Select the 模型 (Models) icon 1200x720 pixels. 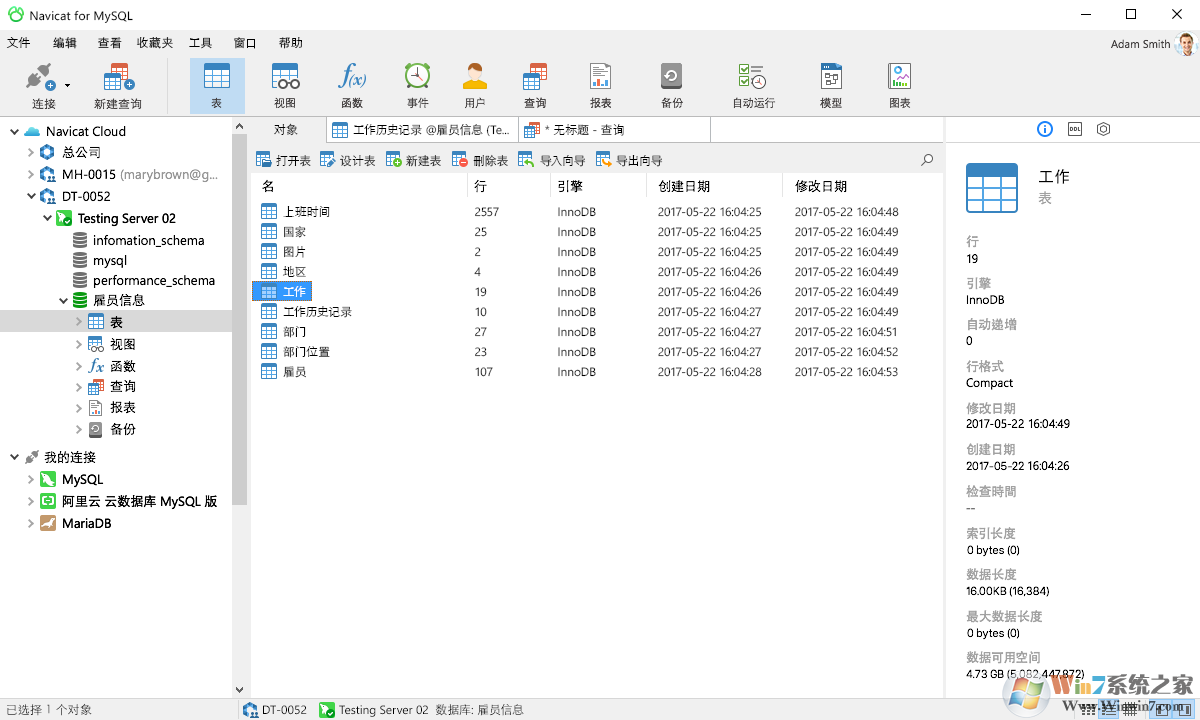coord(830,85)
